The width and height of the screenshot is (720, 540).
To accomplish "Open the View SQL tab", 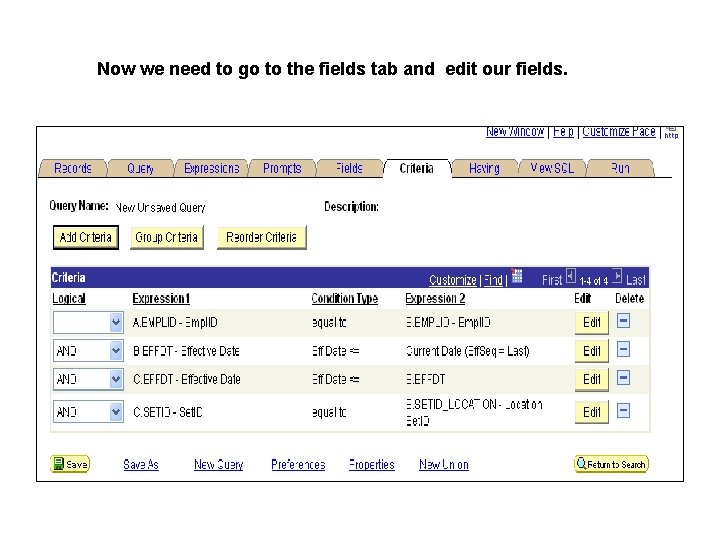I will 552,169.
